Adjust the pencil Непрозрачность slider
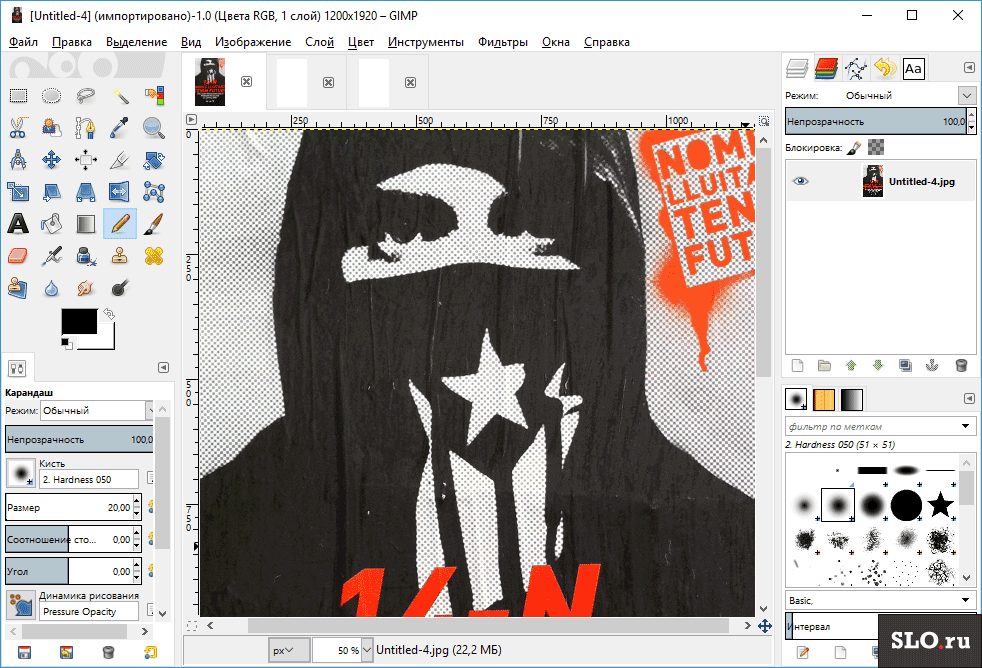Viewport: 982px width, 668px height. (80, 439)
